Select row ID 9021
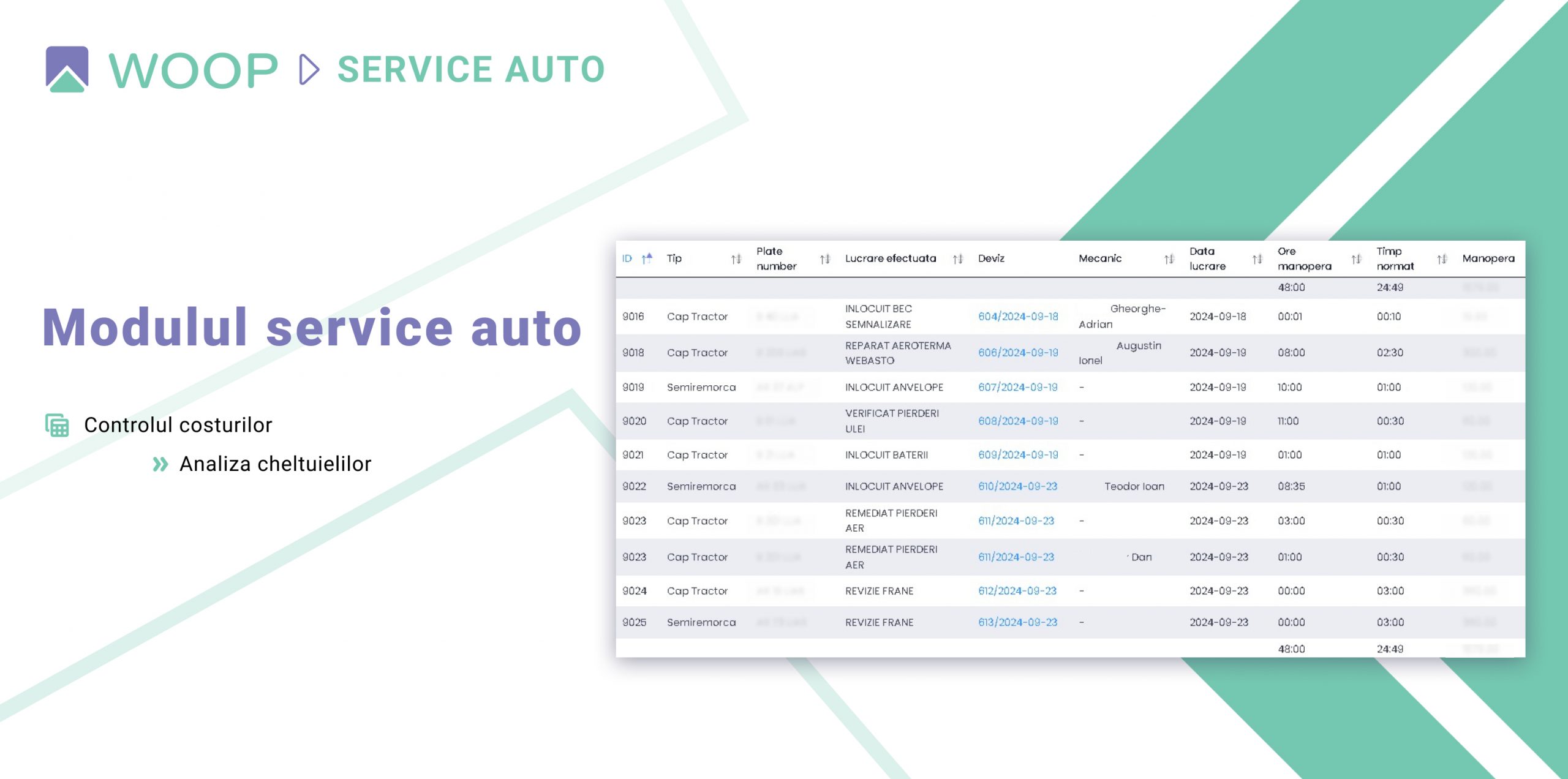 (633, 455)
